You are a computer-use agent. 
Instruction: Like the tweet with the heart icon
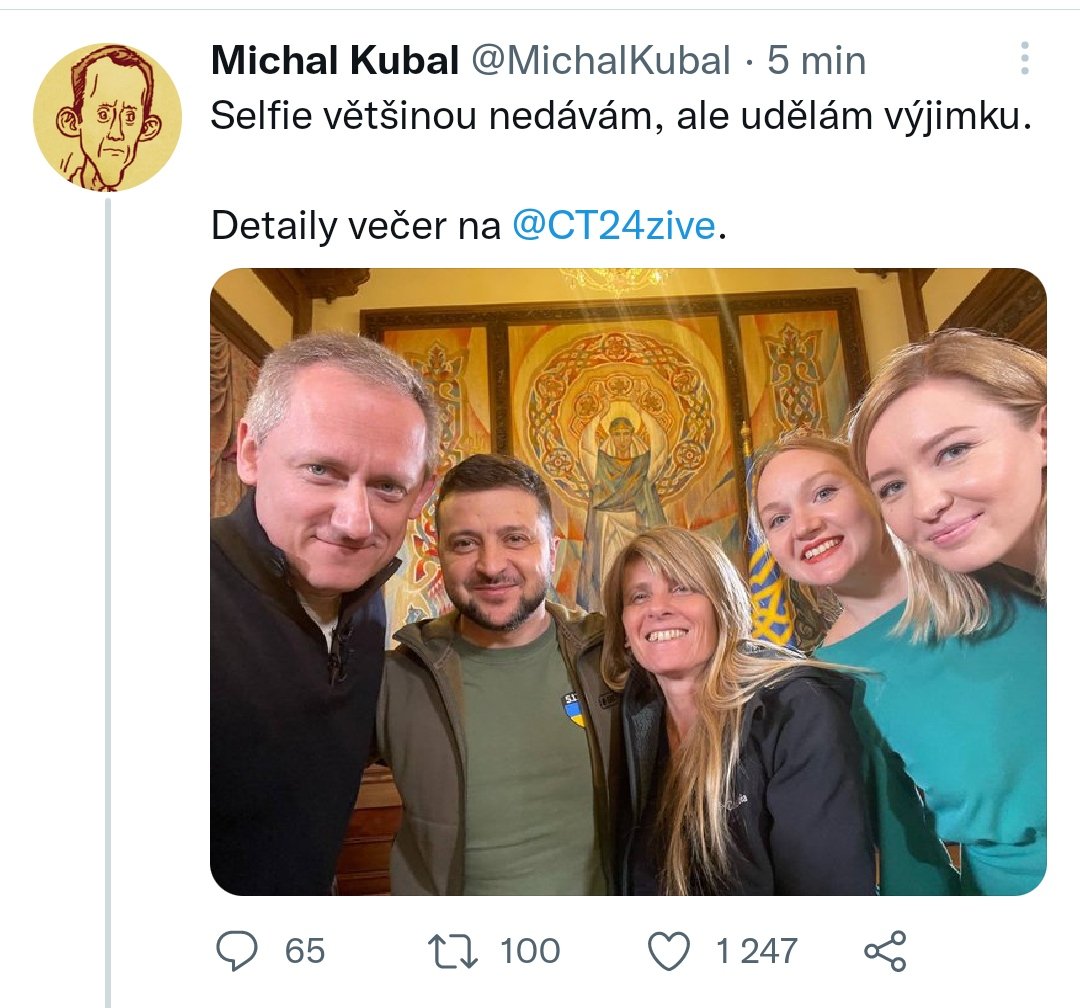click(669, 950)
